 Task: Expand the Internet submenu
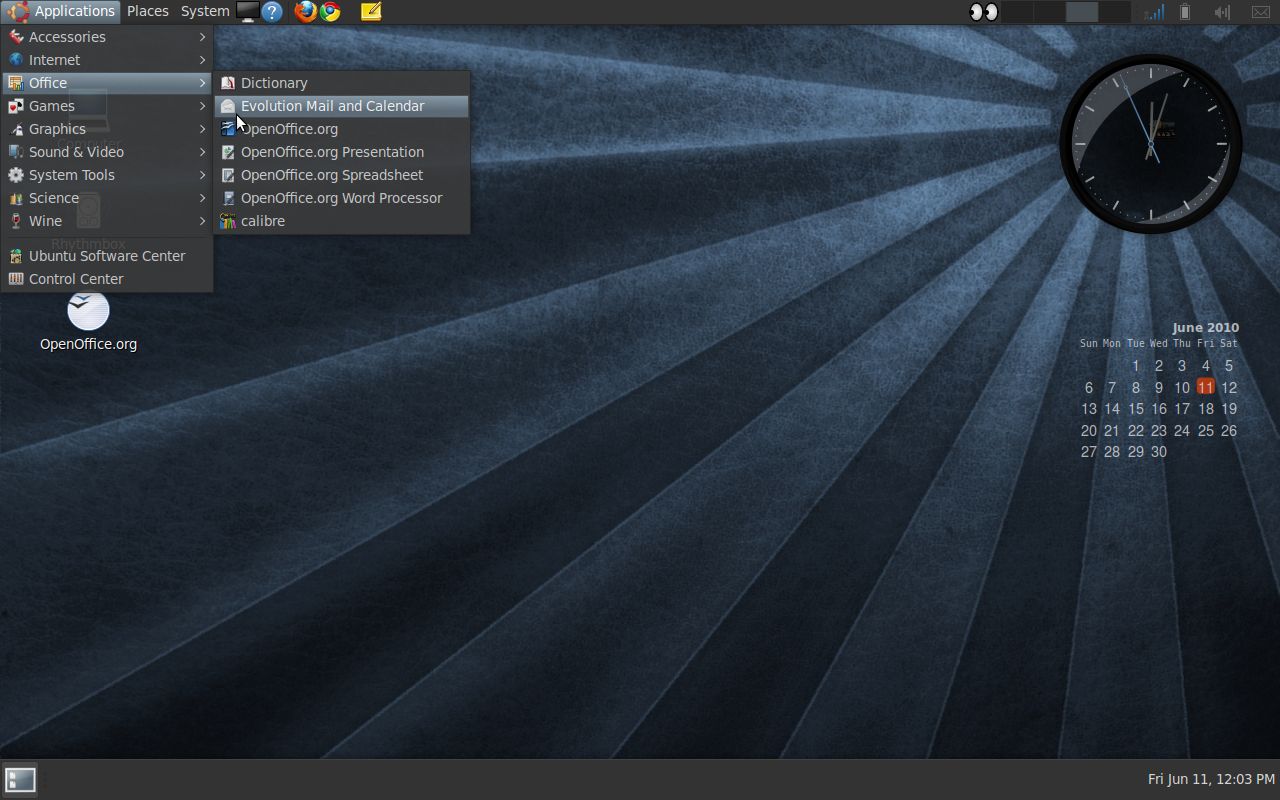tap(107, 60)
